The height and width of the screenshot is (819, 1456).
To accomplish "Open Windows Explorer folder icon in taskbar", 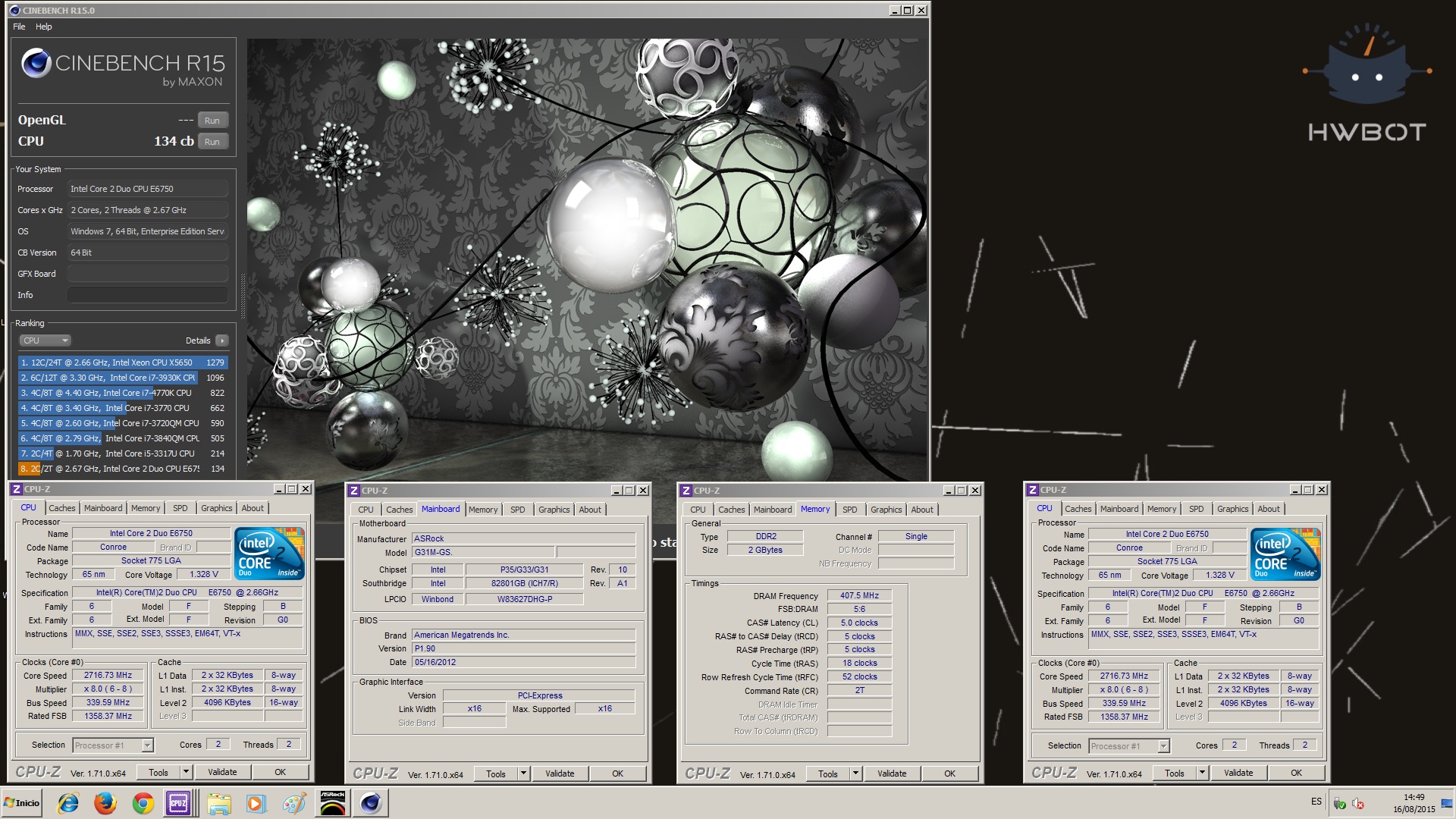I will click(x=219, y=803).
